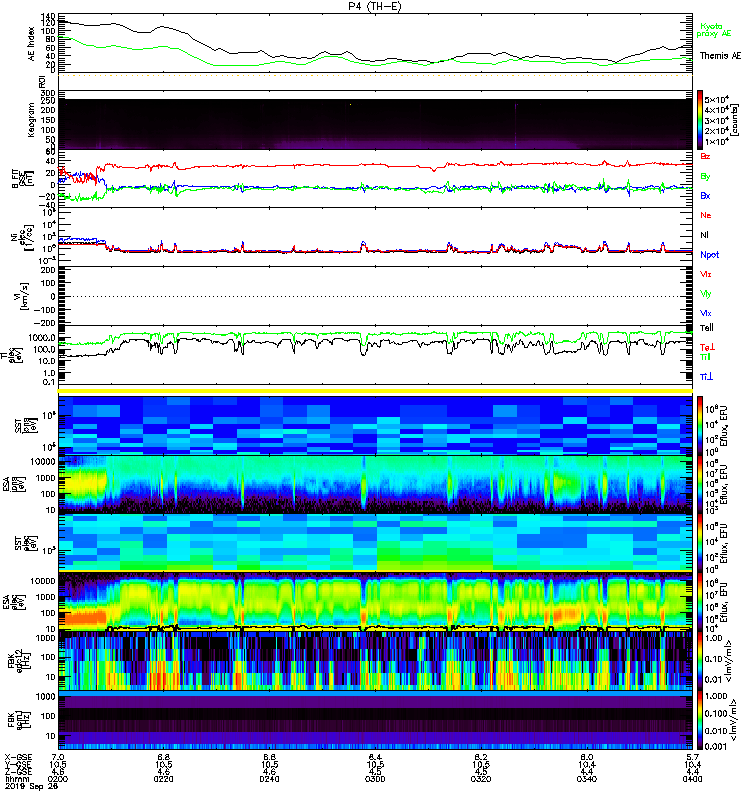The image size is (750, 800).
Task: Click the "0200" time axis label
Action: [x=58, y=779]
